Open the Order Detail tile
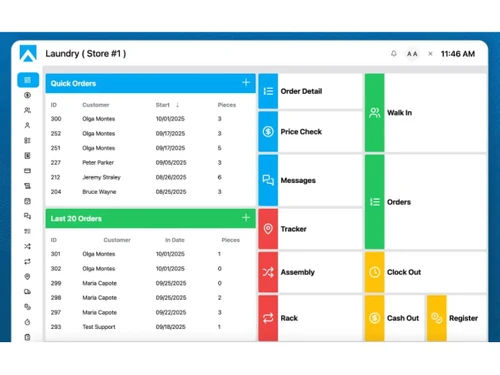Image resolution: width=500 pixels, height=375 pixels. [x=310, y=91]
